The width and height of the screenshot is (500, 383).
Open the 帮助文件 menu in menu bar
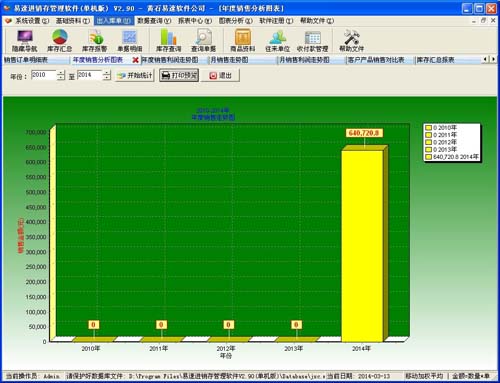pos(317,21)
